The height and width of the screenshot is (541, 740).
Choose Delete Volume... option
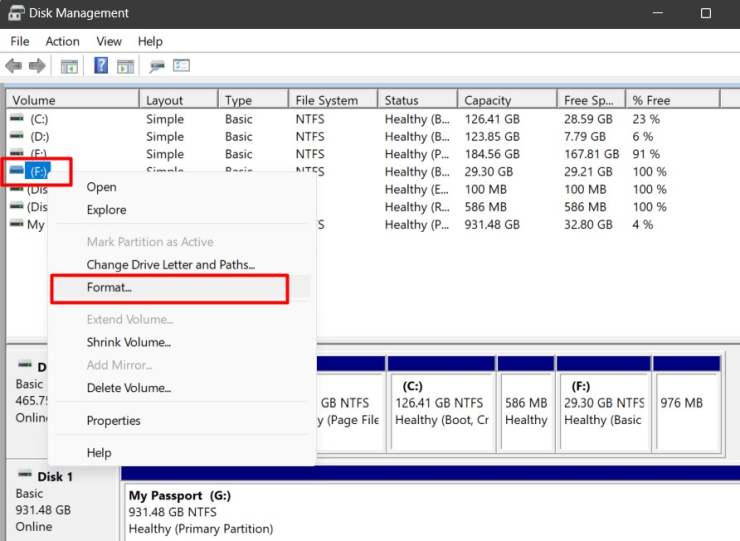pos(128,388)
